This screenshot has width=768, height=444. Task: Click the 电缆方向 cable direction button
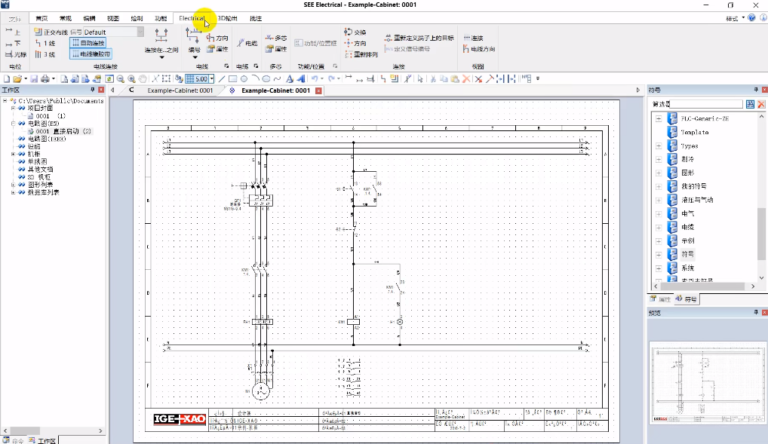tap(479, 49)
